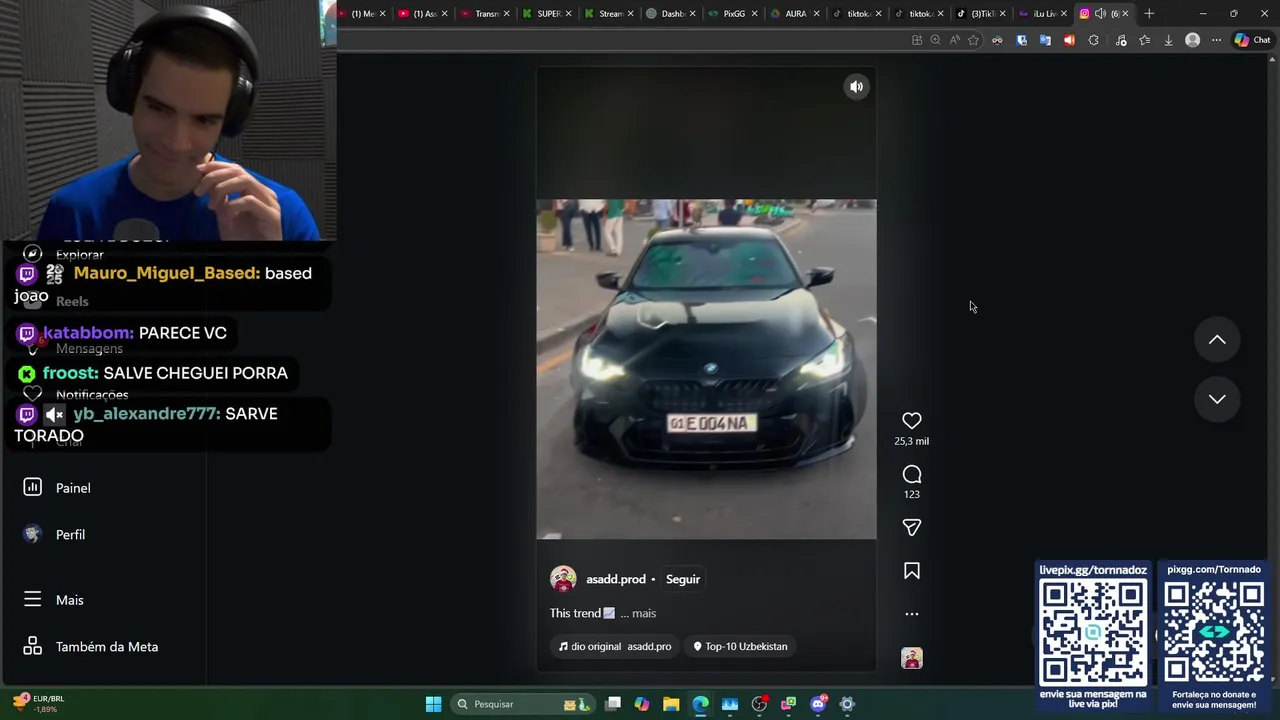
Task: Click the livepix.gg/tornnadoz QR code
Action: click(x=1092, y=633)
